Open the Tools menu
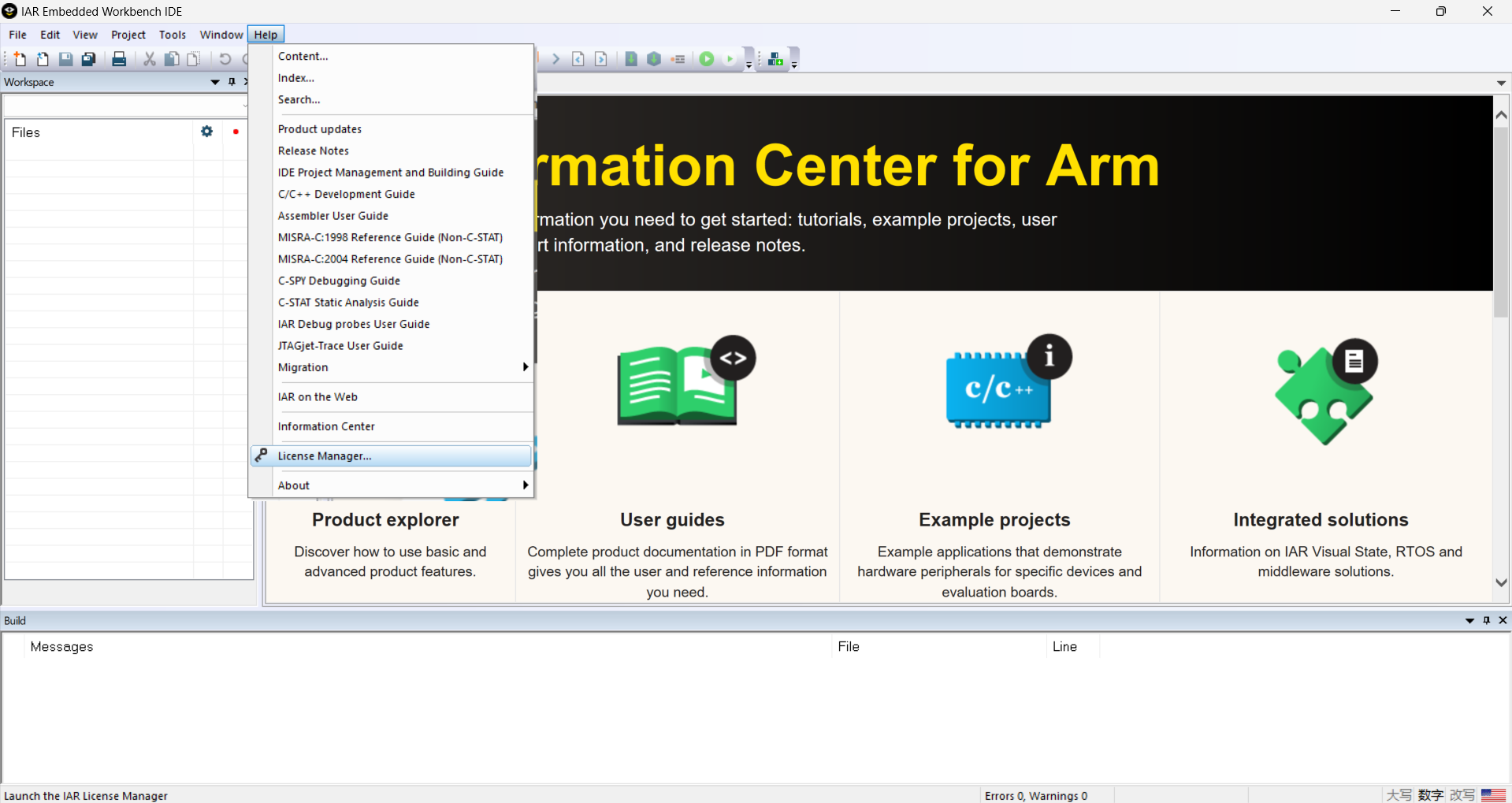The image size is (1512, 803). coord(173,35)
